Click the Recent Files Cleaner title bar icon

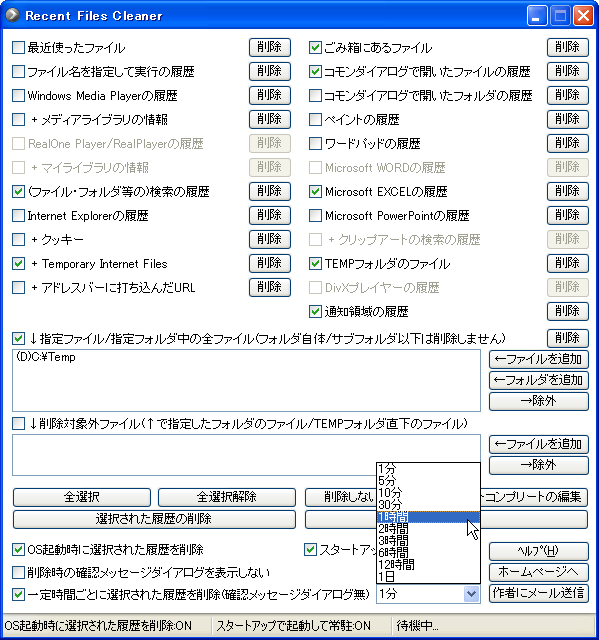[13, 15]
